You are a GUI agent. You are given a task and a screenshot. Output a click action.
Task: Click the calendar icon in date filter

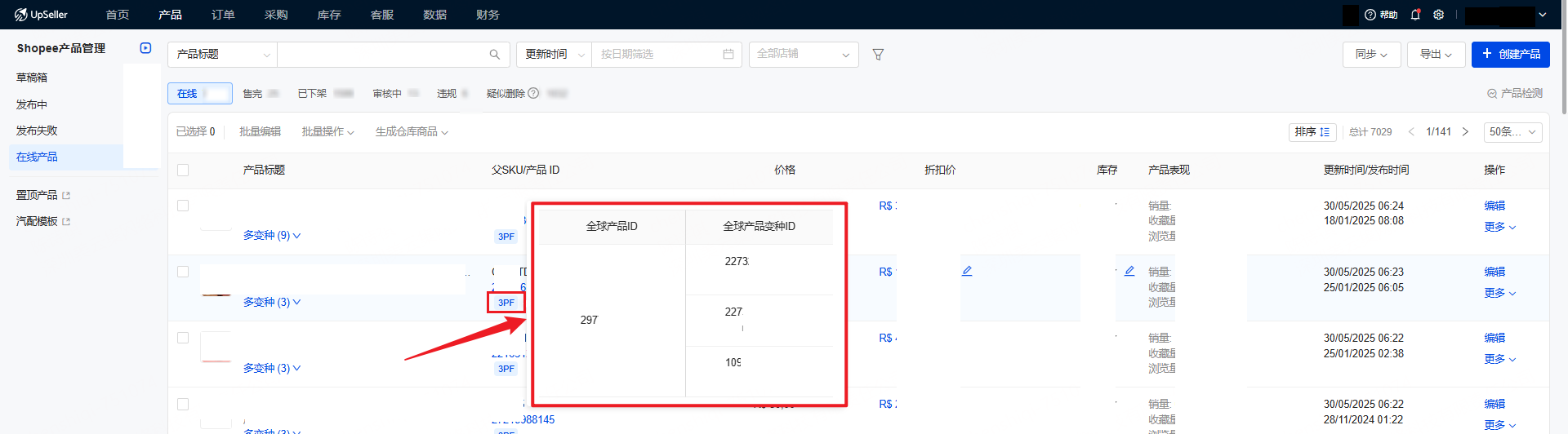(x=728, y=54)
